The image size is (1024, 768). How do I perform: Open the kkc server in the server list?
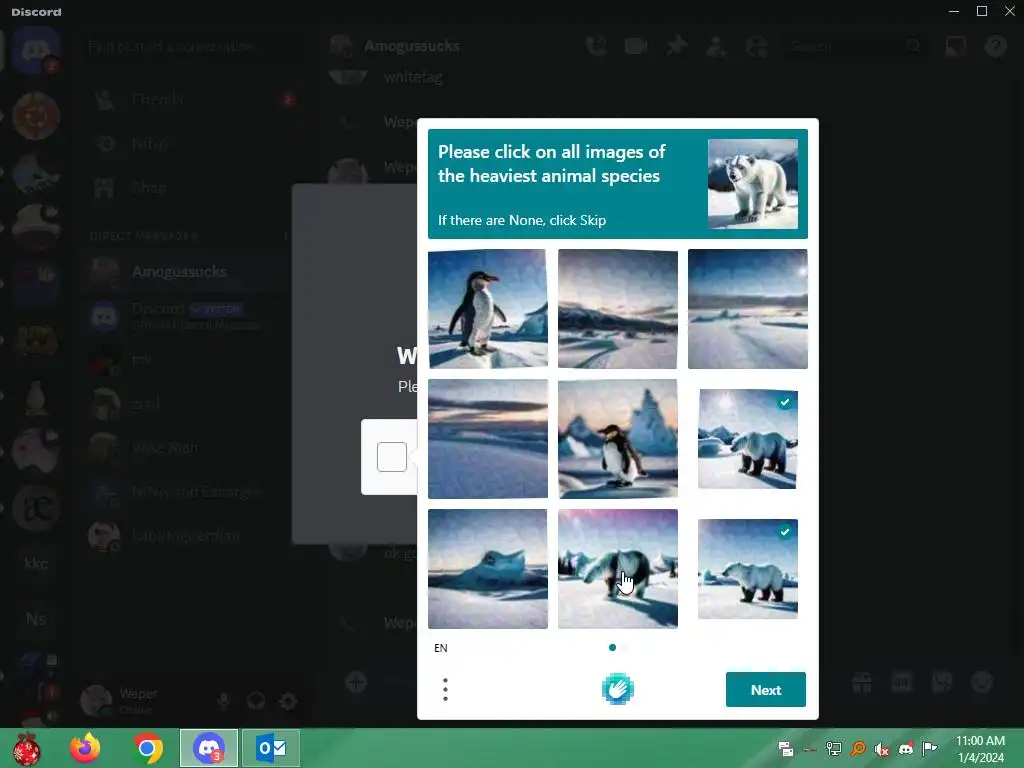(x=36, y=563)
